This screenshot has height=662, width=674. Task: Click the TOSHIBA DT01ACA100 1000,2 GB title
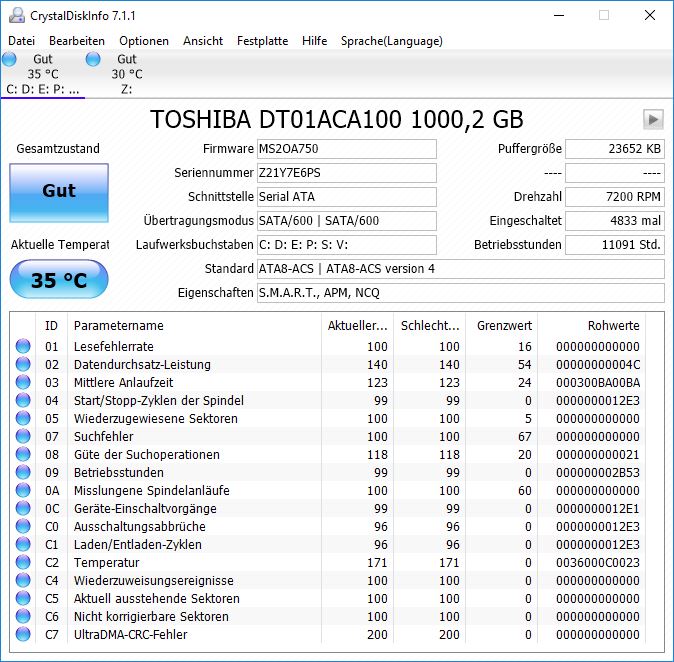337,120
